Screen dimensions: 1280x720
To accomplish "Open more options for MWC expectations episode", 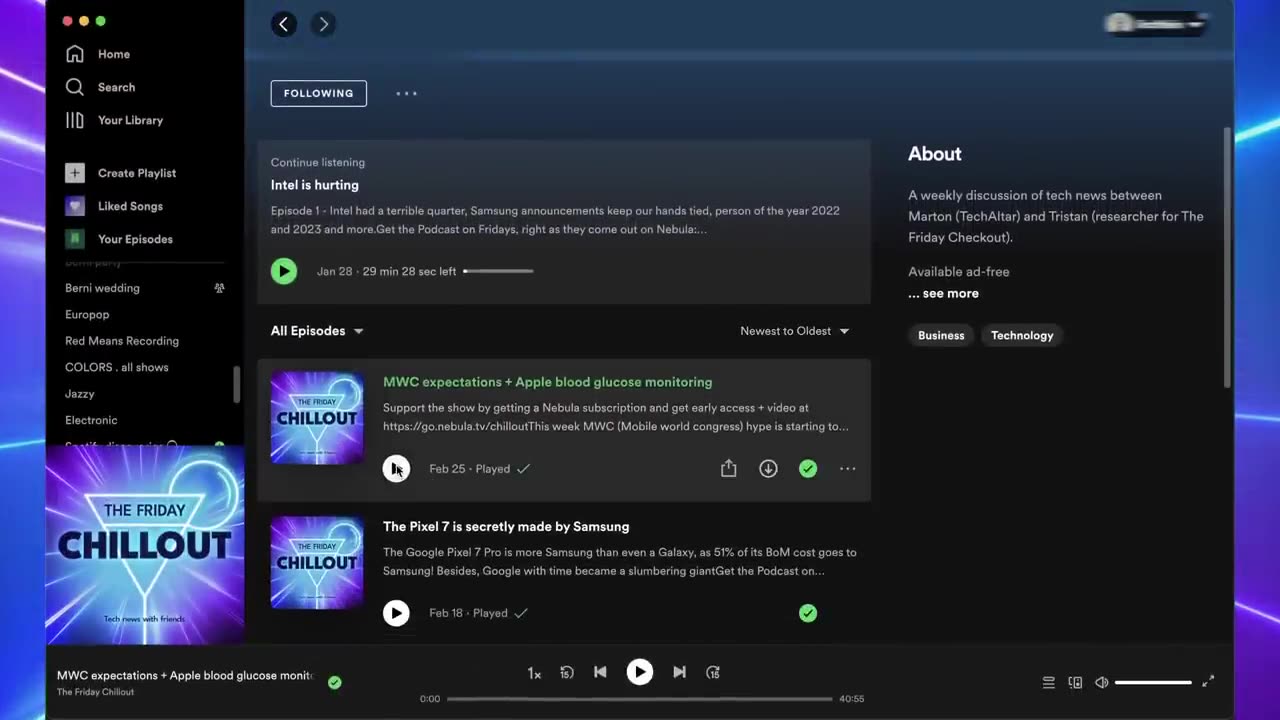I will coord(848,468).
